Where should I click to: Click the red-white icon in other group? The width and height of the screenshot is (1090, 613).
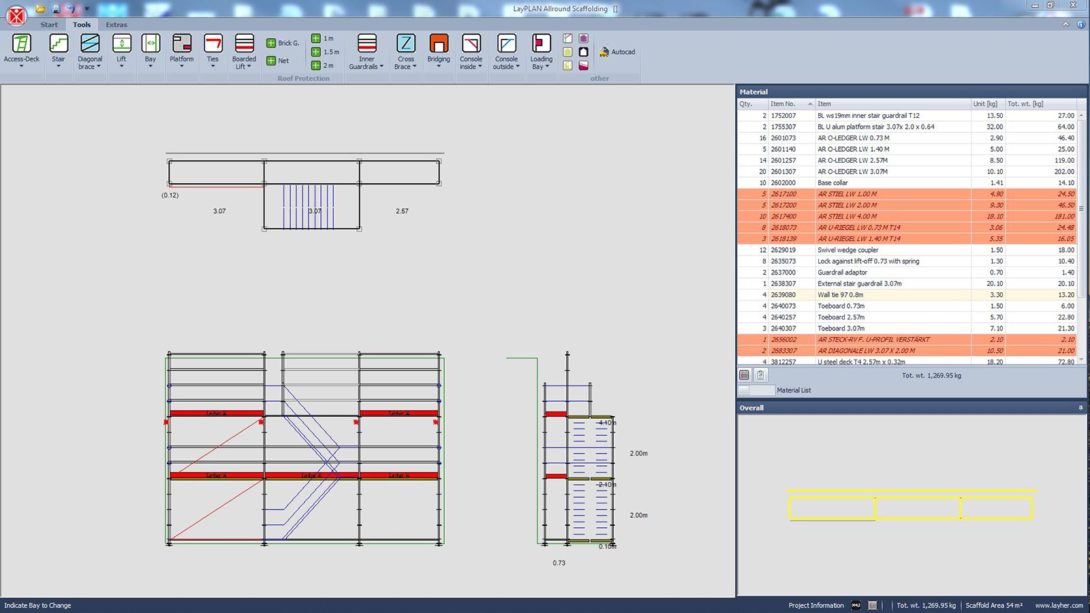583,65
